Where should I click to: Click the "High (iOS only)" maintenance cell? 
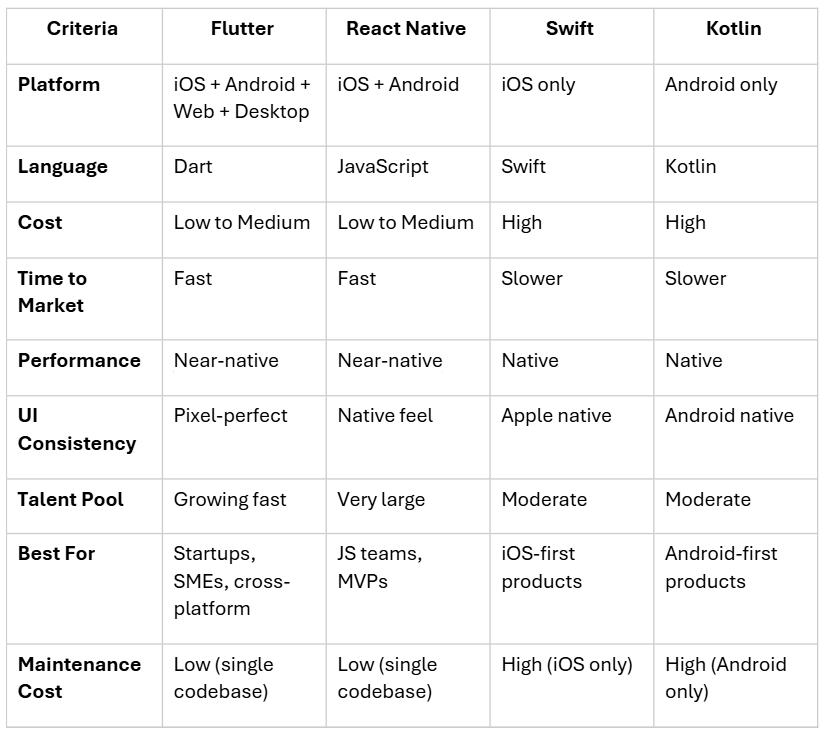(x=567, y=665)
